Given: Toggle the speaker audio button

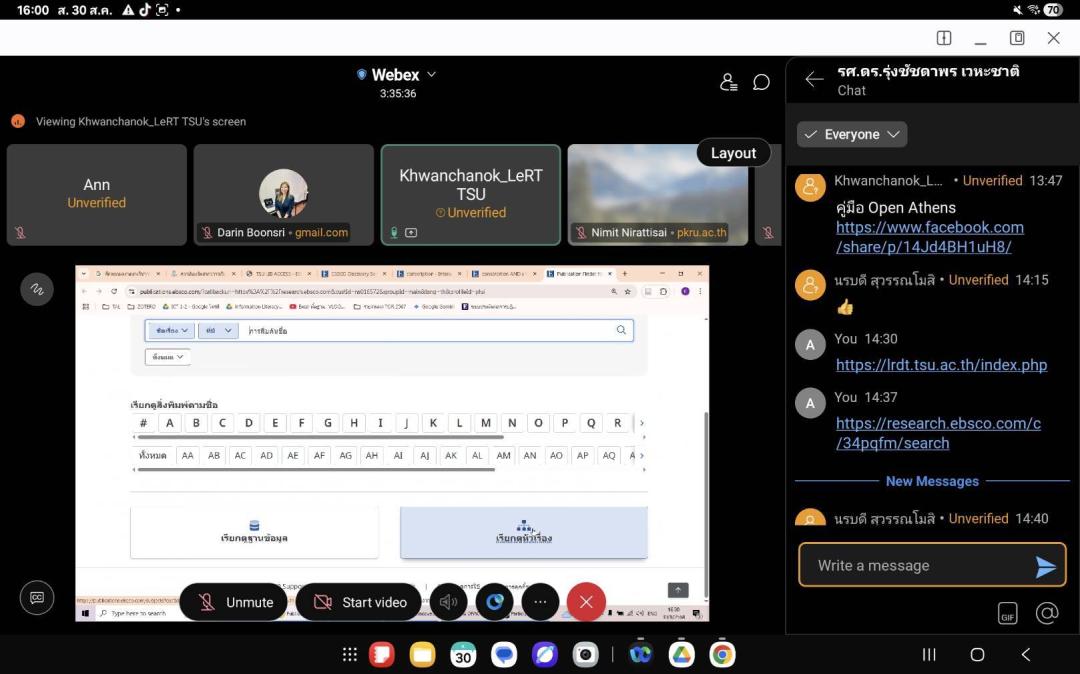Looking at the screenshot, I should (448, 602).
